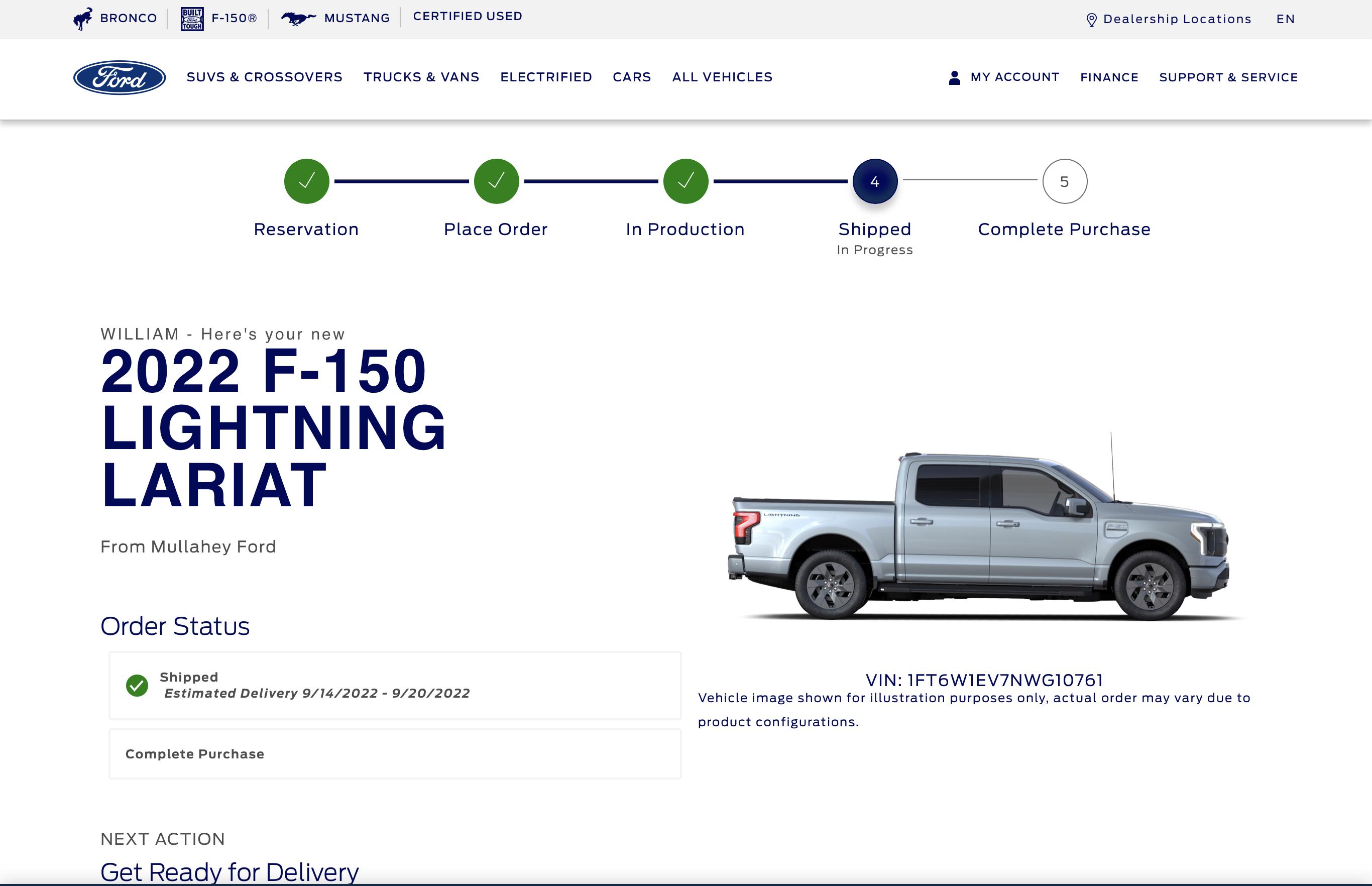Click the My Account person icon
The width and height of the screenshot is (1372, 886).
tap(954, 78)
